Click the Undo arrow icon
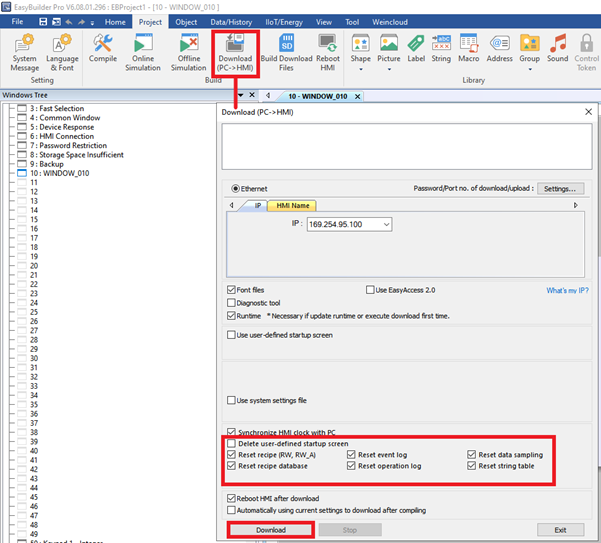Viewport: 601px width, 543px height. 69,22
